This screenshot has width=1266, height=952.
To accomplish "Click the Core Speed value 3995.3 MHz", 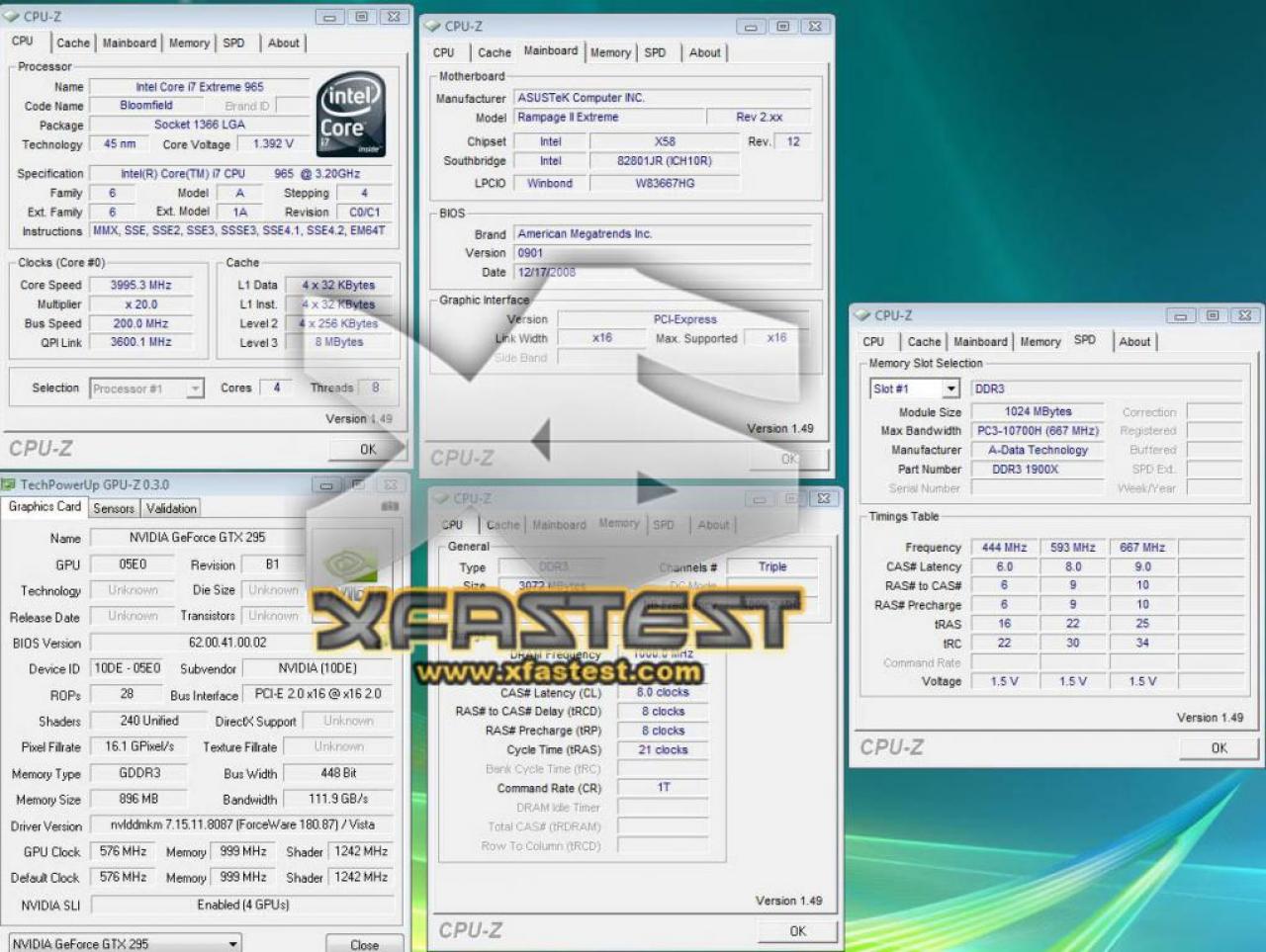I will click(x=140, y=285).
